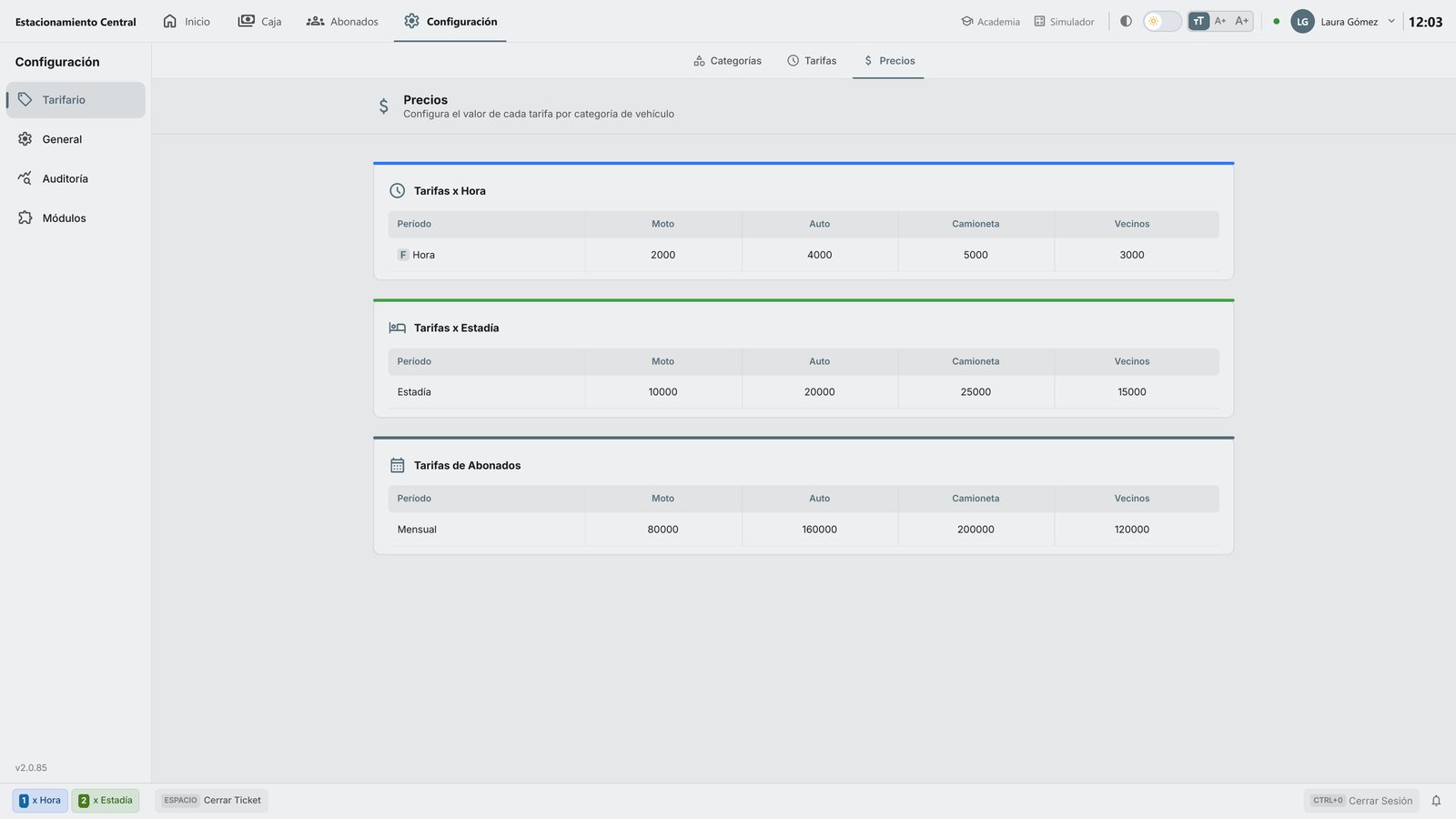Screen dimensions: 1456x819
Task: Go to Inicio in top navigation
Action: [187, 21]
